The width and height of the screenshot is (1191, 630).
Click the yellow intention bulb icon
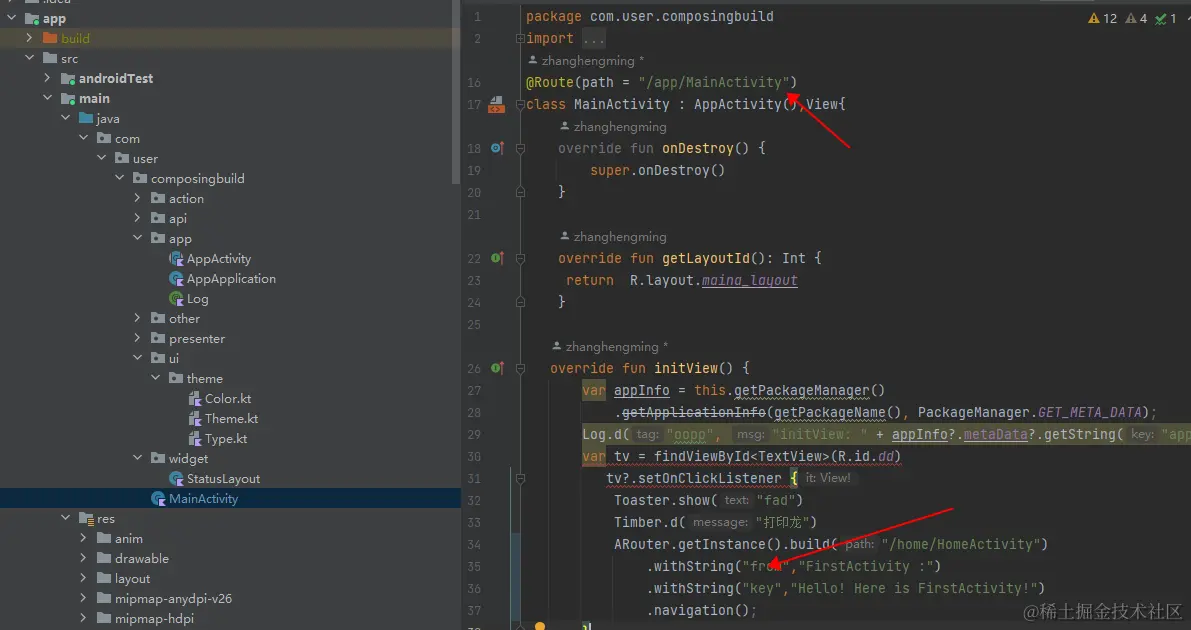pos(539,626)
